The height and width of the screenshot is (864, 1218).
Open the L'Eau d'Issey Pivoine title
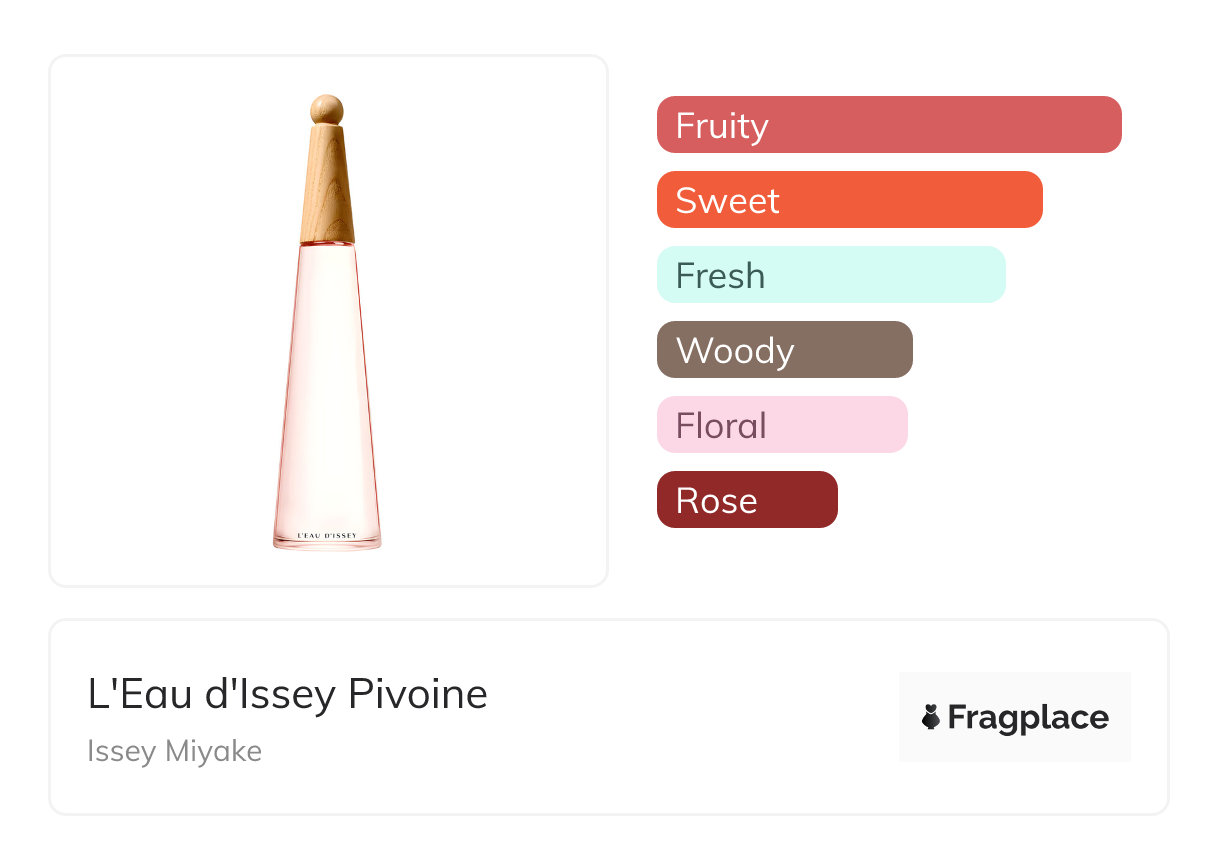[x=288, y=694]
